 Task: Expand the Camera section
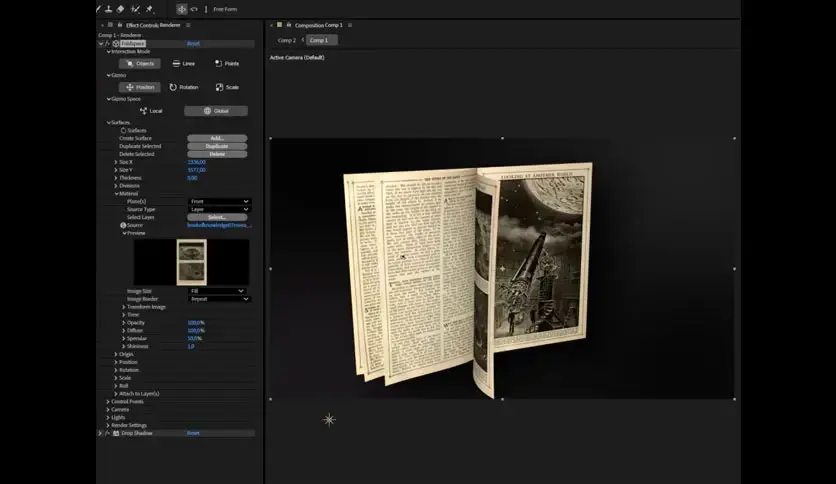[108, 410]
